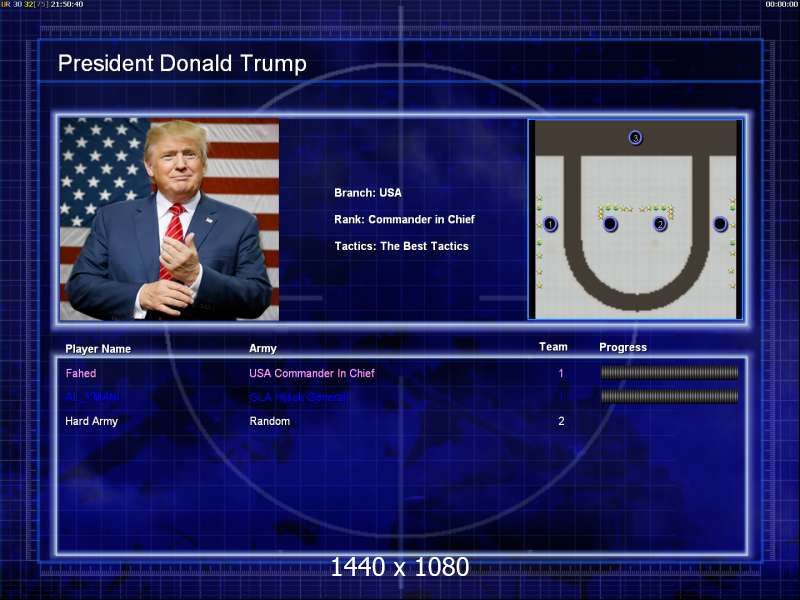Click team number 2 for Hard Army
800x600 pixels.
tap(561, 421)
